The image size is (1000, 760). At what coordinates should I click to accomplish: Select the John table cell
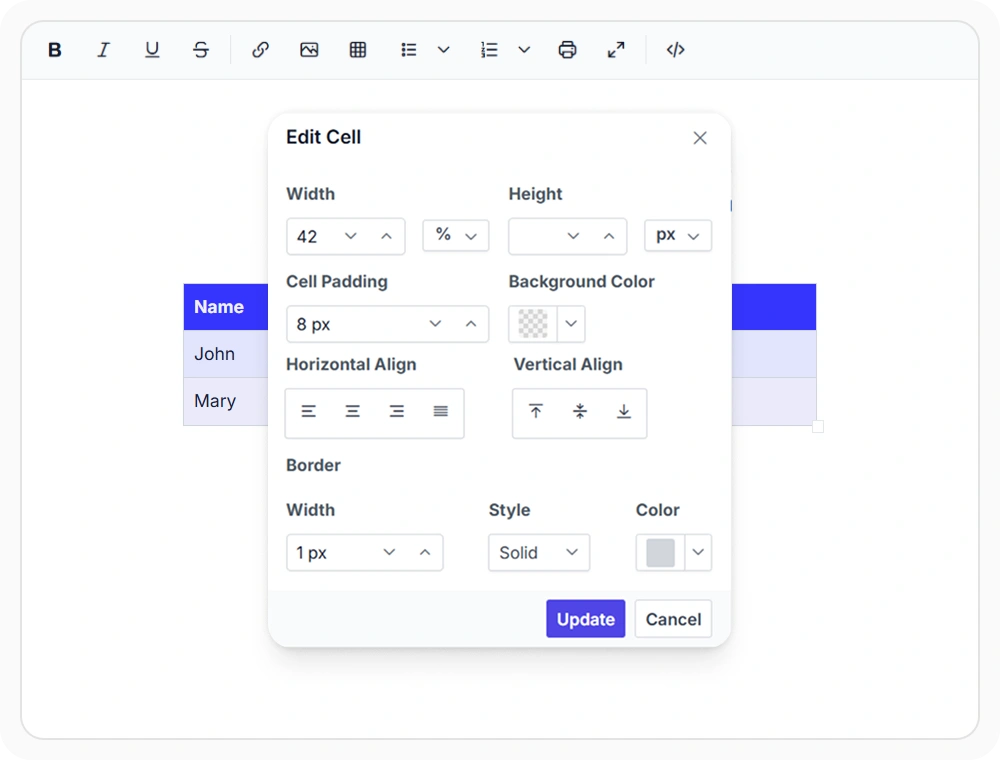(x=226, y=354)
